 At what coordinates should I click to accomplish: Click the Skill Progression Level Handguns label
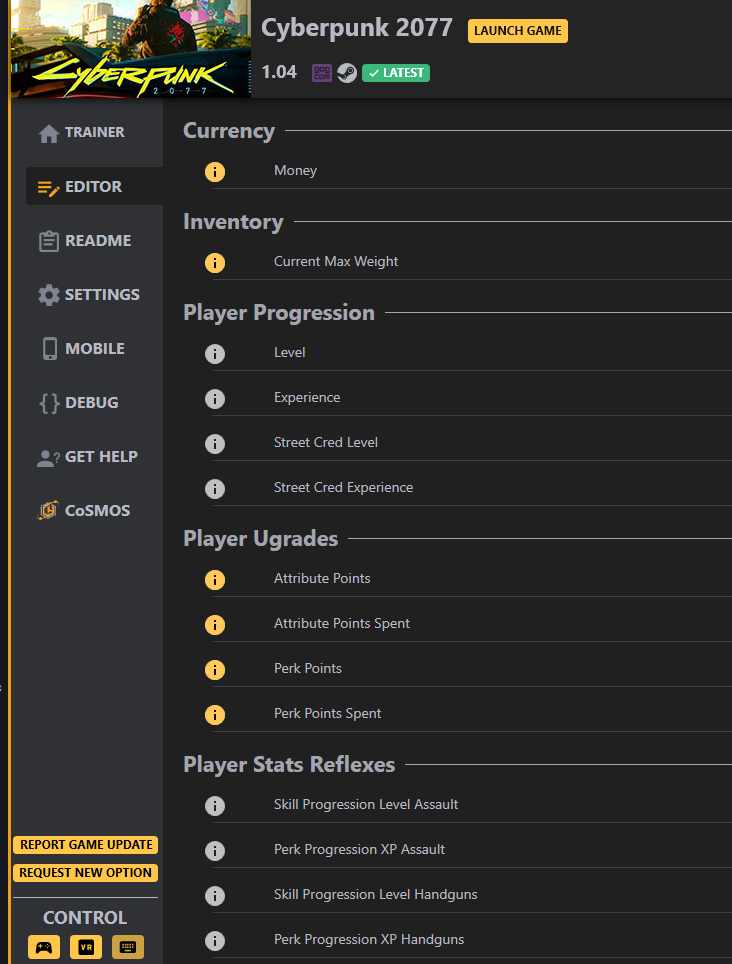point(376,895)
